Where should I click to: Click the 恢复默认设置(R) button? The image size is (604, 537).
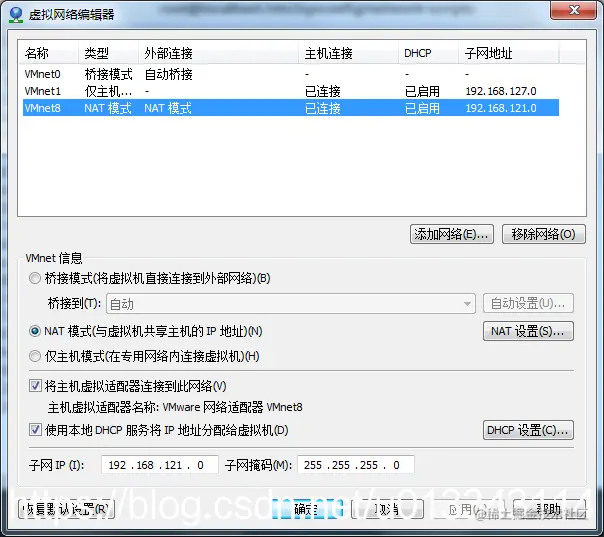pos(66,509)
